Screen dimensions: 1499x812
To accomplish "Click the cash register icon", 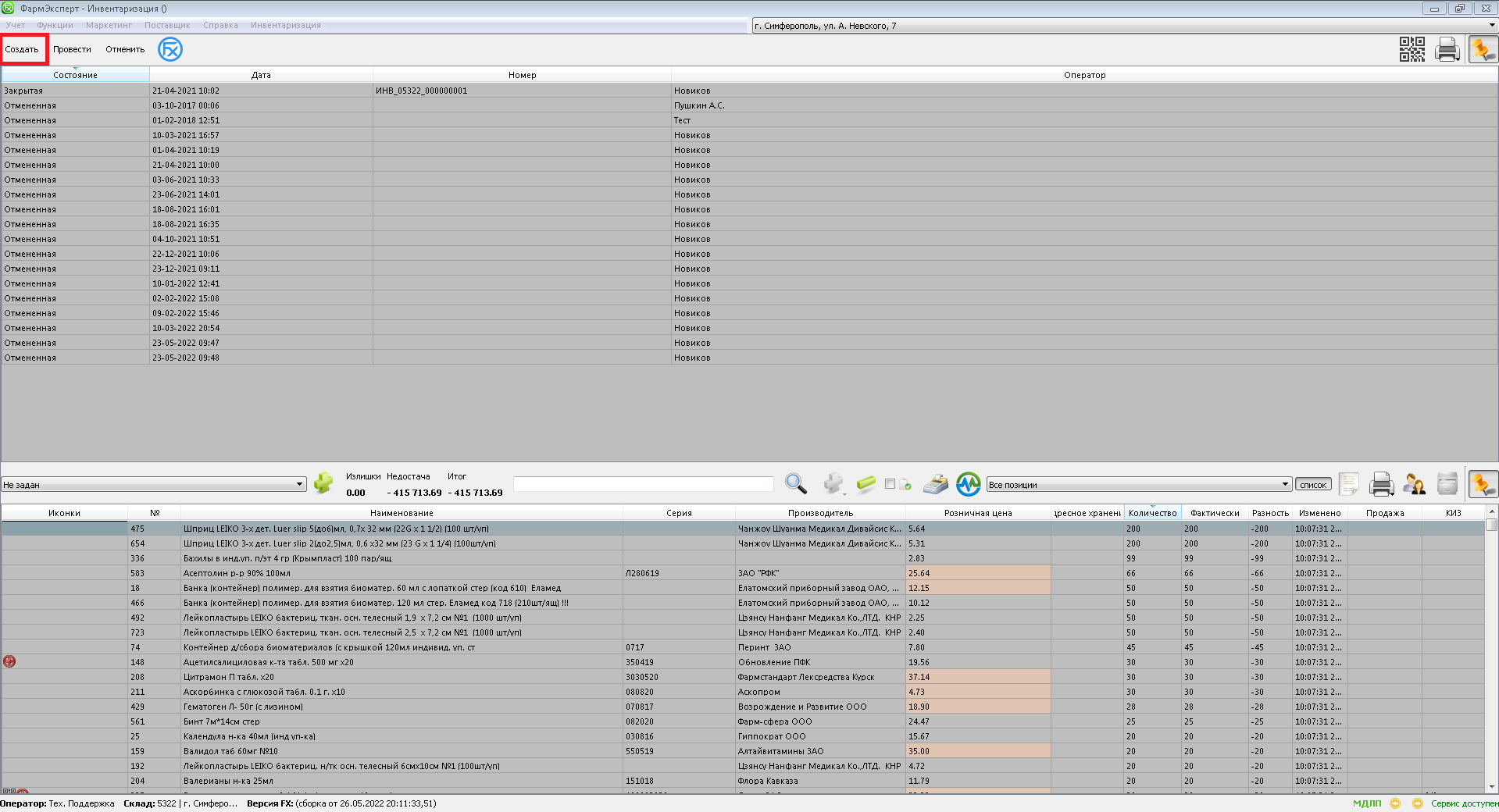I will pyautogui.click(x=935, y=484).
